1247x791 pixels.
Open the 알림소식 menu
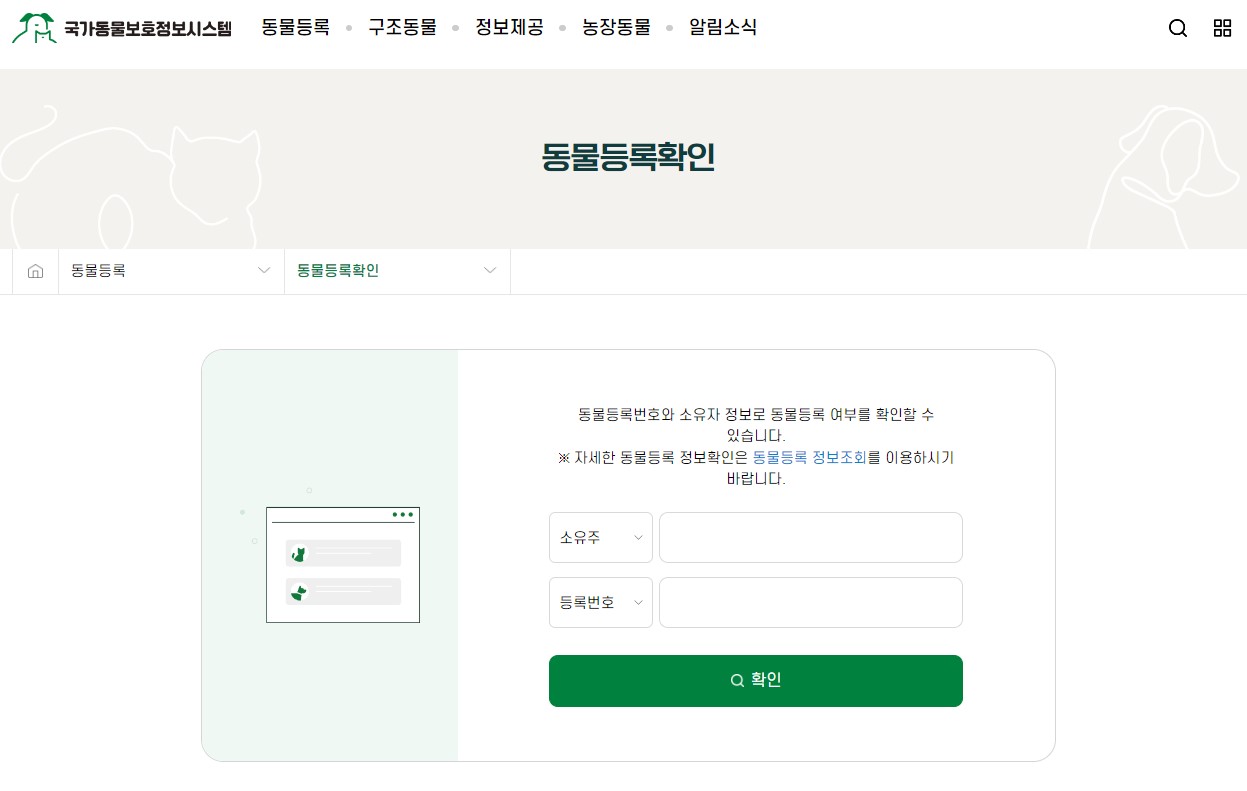[x=722, y=28]
